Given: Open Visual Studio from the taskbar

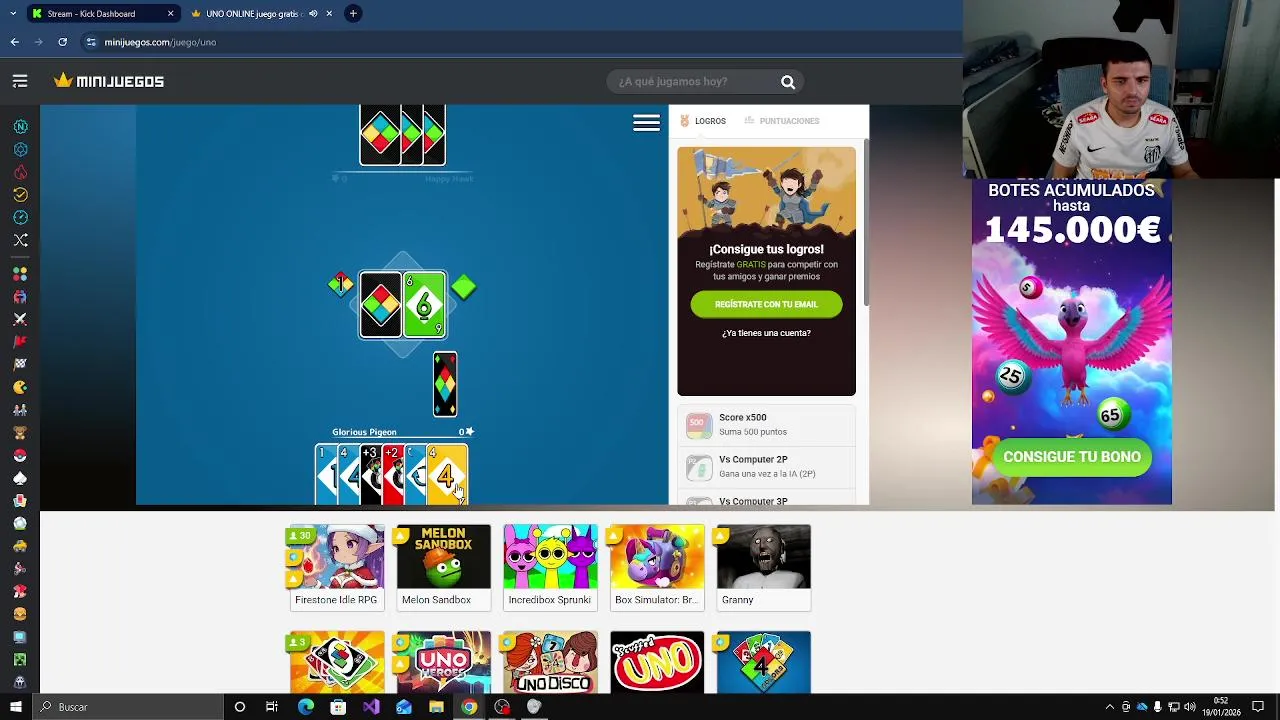Looking at the screenshot, I should click(371, 707).
